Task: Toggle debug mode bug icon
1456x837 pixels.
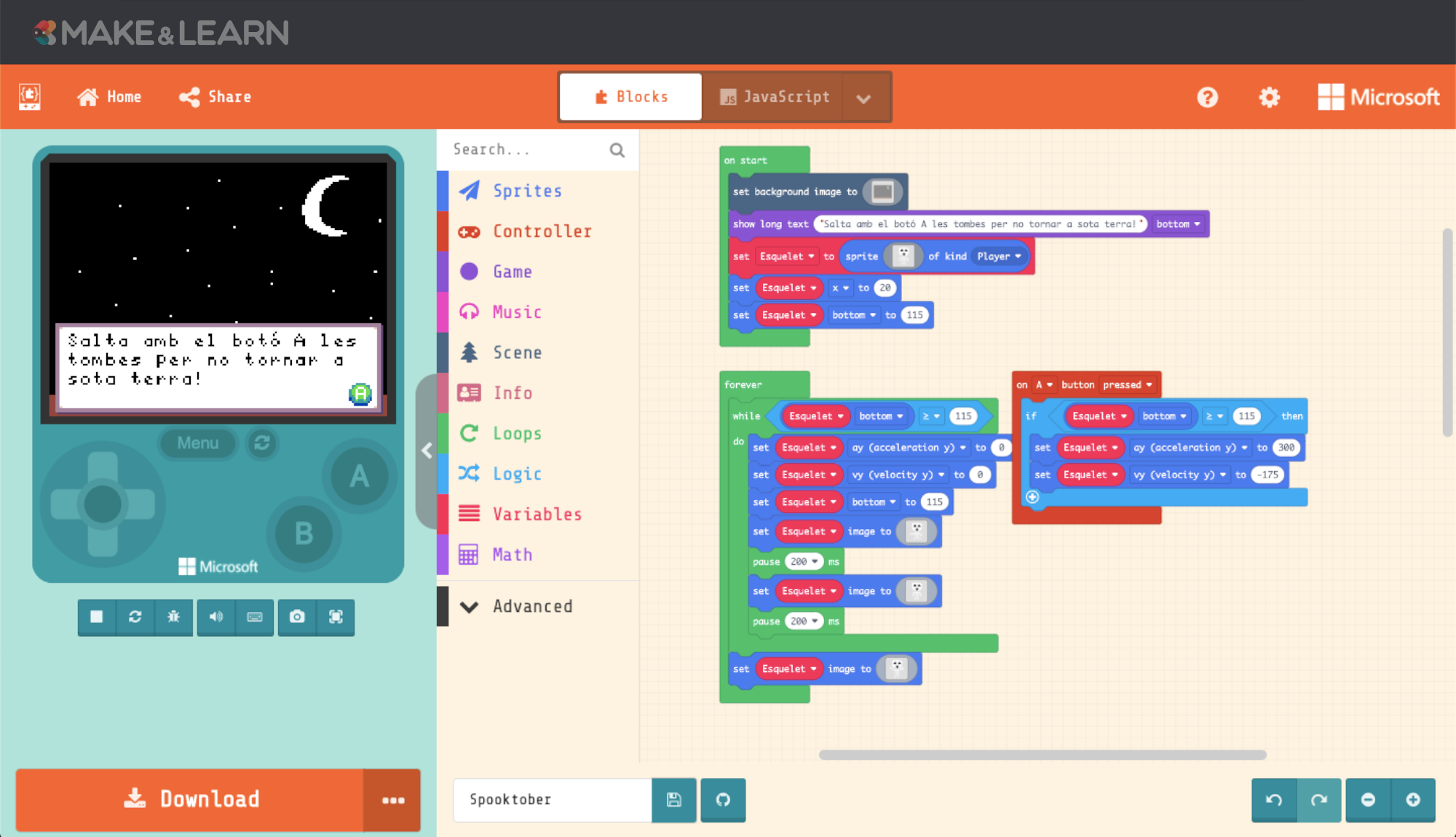Action: click(x=173, y=617)
